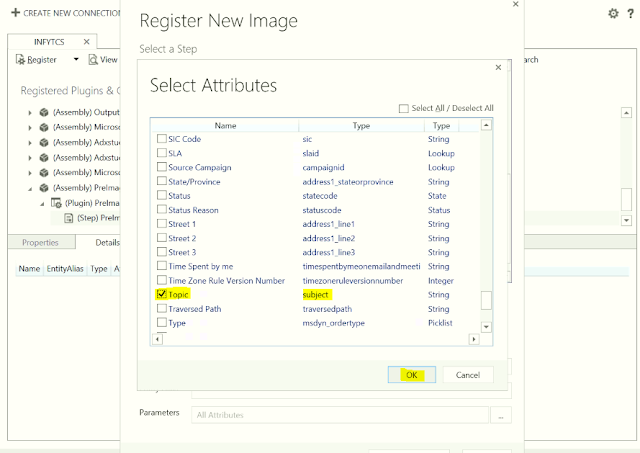Close the INFYTCS connection tab

point(86,41)
